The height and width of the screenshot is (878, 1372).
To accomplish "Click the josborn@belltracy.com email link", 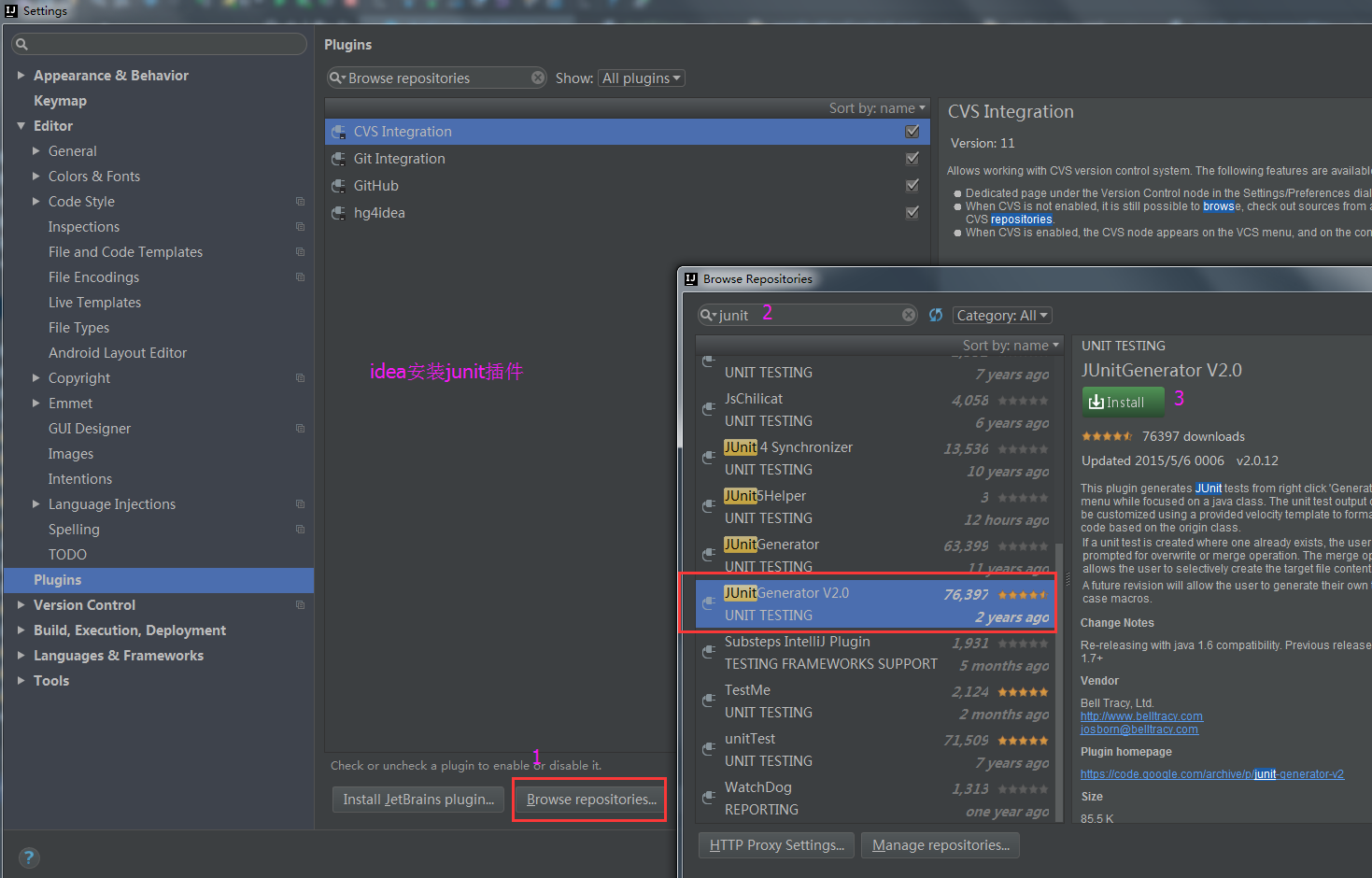I will click(1139, 729).
